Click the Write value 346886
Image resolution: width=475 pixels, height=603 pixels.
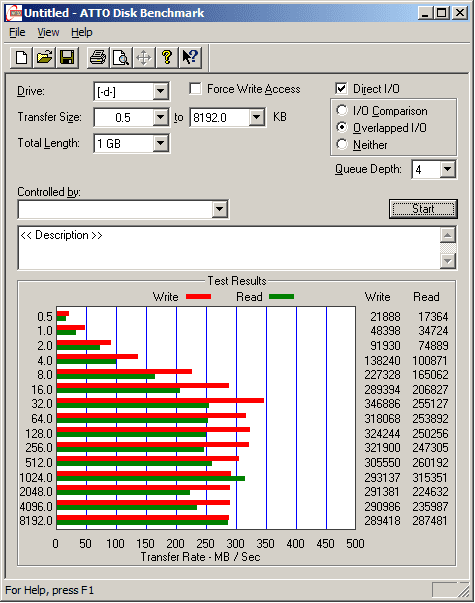pos(382,404)
